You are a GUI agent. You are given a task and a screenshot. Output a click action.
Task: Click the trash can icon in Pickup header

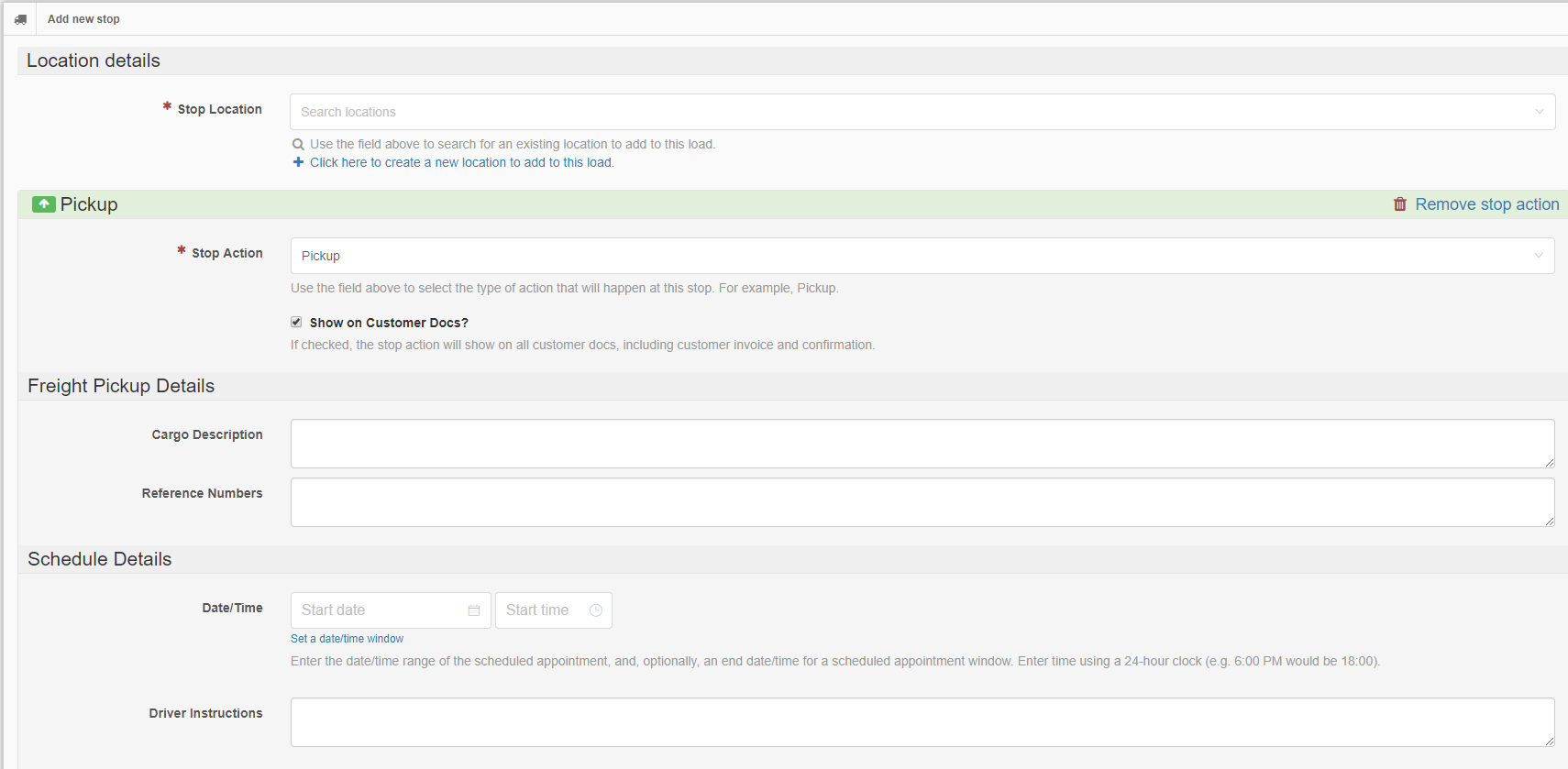click(1399, 204)
